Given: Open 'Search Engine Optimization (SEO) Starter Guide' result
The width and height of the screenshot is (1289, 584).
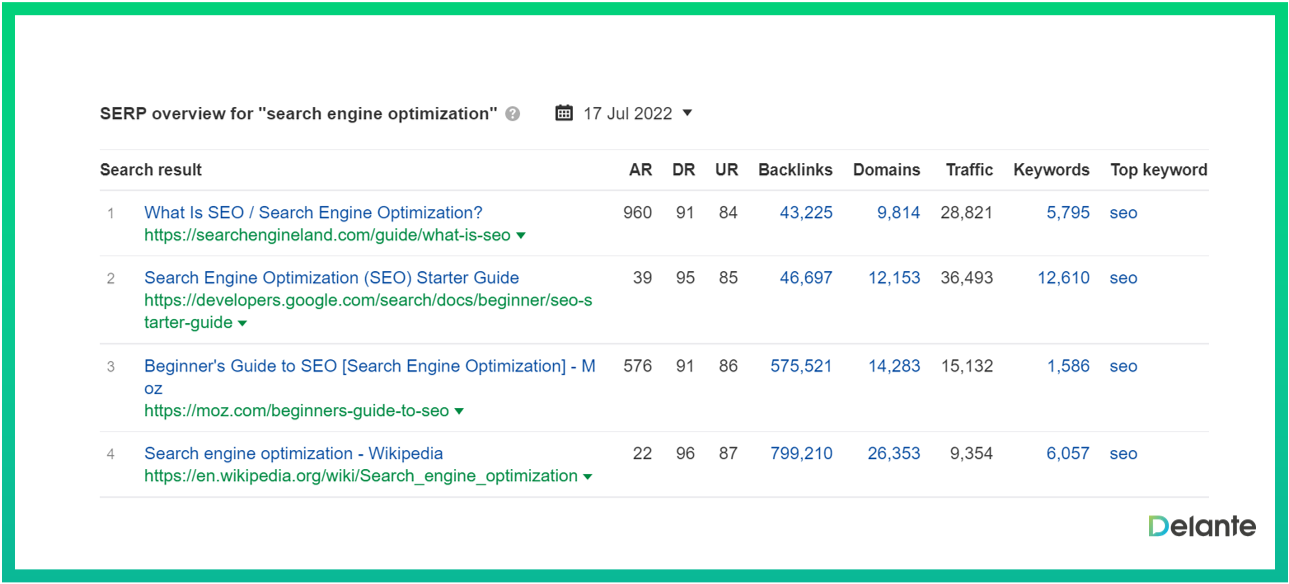Looking at the screenshot, I should click(331, 278).
